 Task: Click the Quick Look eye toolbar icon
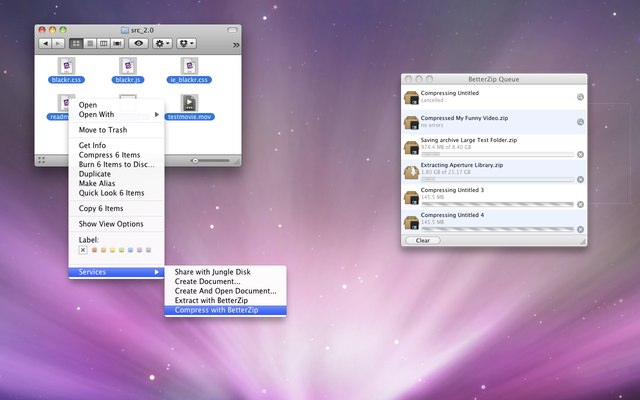coord(140,44)
